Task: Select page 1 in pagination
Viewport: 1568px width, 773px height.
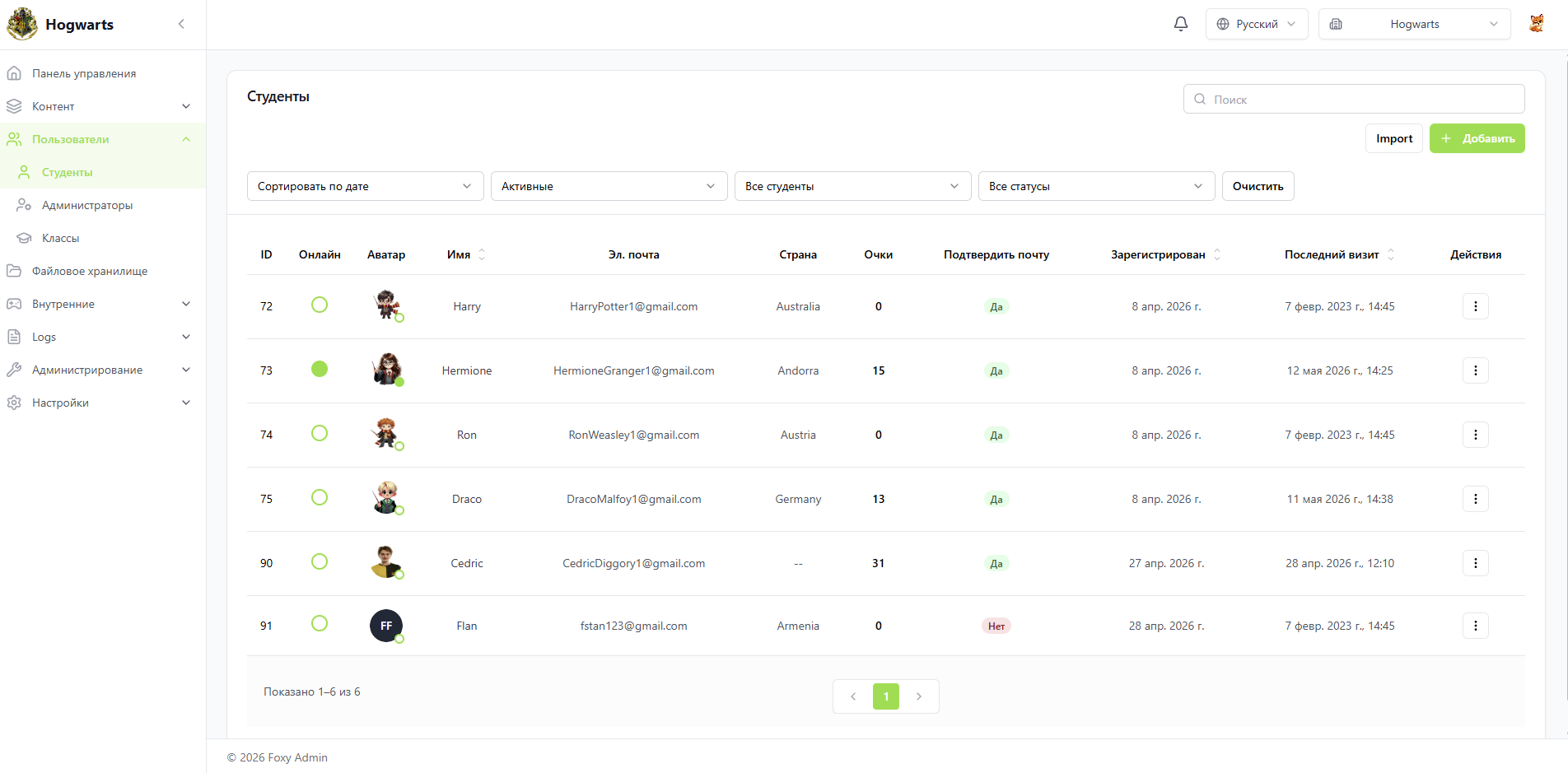Action: [886, 696]
